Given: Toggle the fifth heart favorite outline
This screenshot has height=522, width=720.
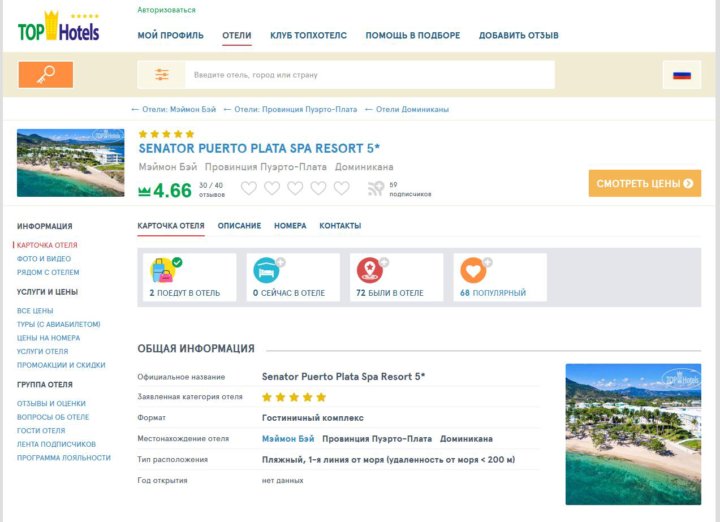Looking at the screenshot, I should pyautogui.click(x=341, y=188).
